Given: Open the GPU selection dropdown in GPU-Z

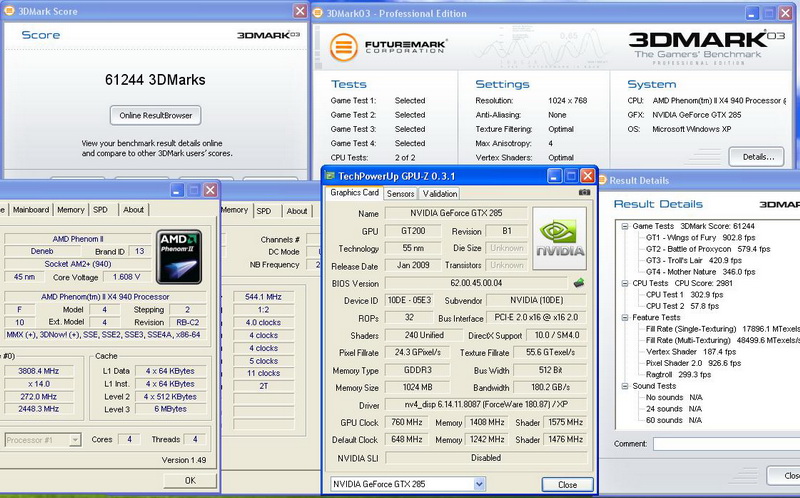Looking at the screenshot, I should pos(479,484).
